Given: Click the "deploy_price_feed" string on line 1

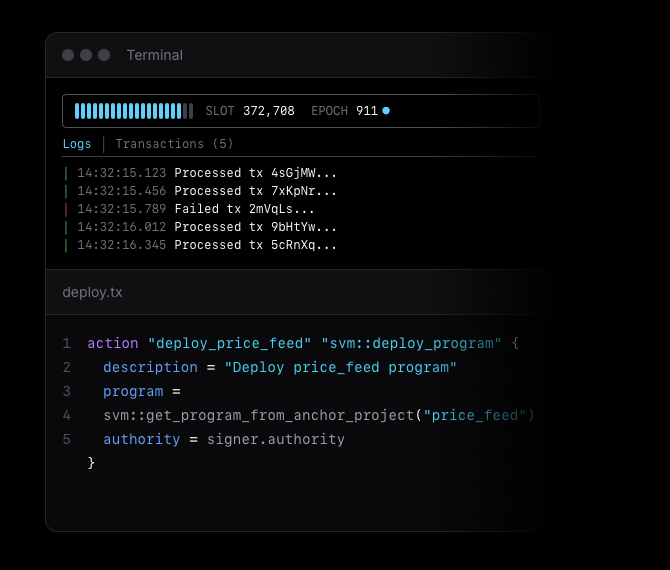Looking at the screenshot, I should (229, 343).
